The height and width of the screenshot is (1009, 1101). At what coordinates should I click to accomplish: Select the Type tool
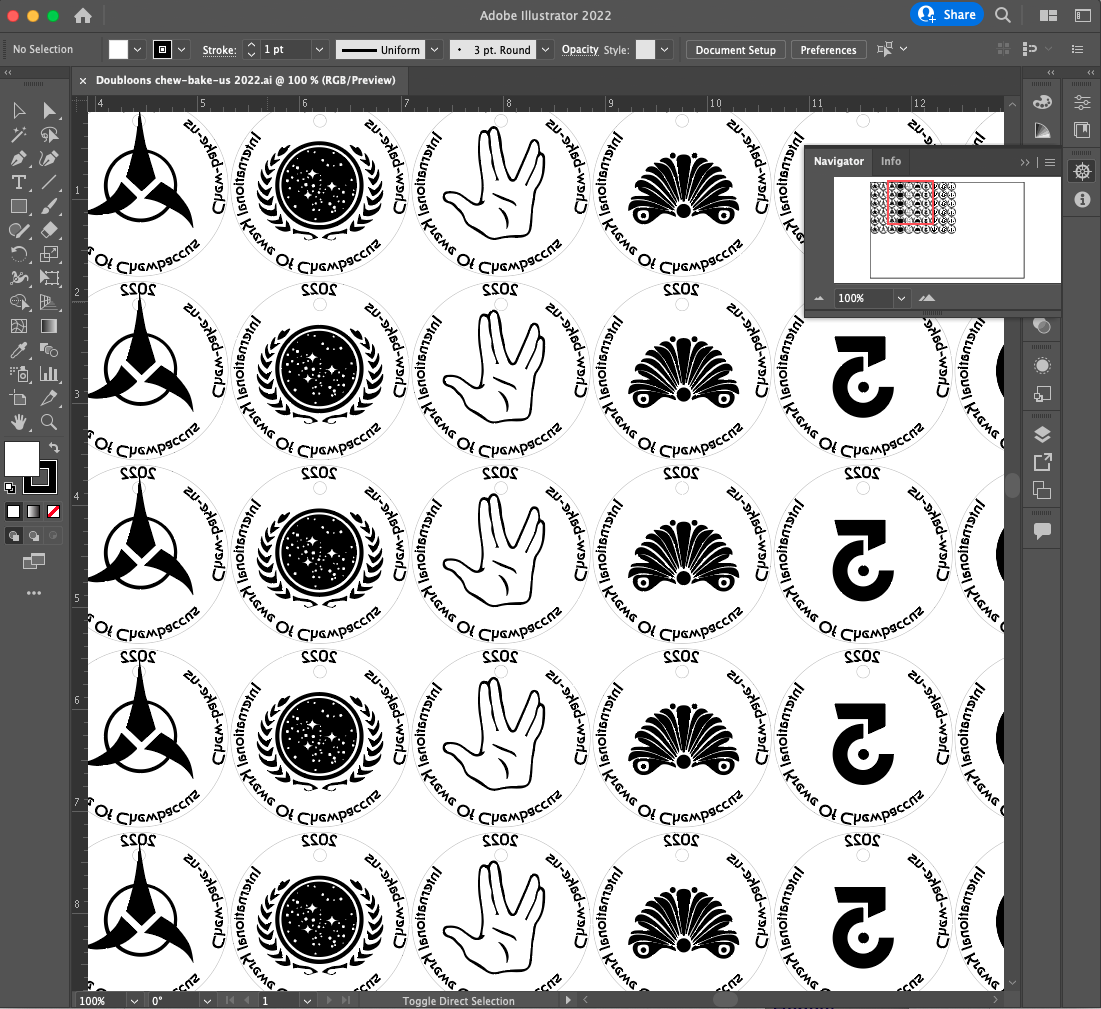[x=18, y=182]
